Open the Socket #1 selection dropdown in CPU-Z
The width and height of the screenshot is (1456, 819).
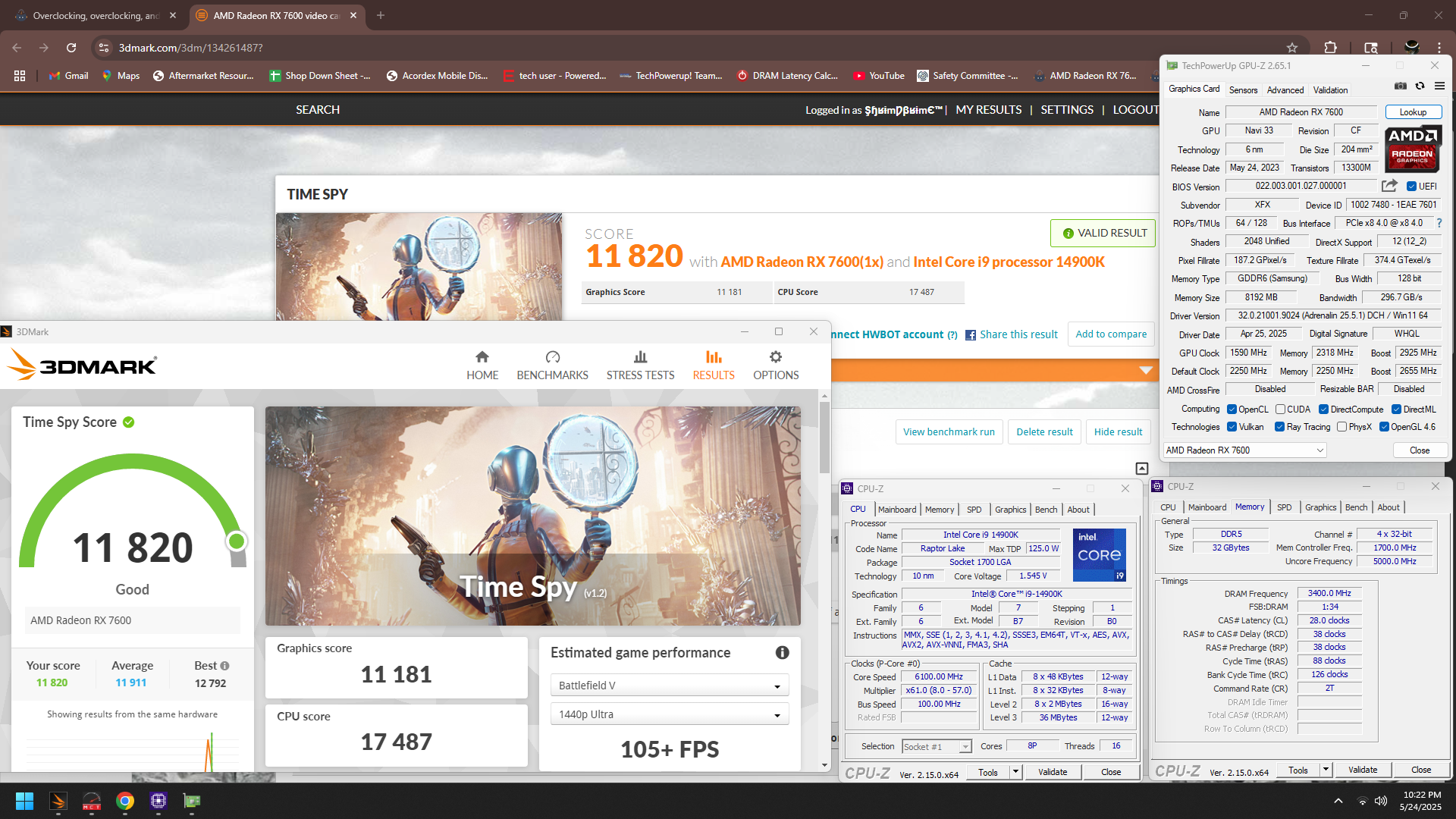point(937,747)
